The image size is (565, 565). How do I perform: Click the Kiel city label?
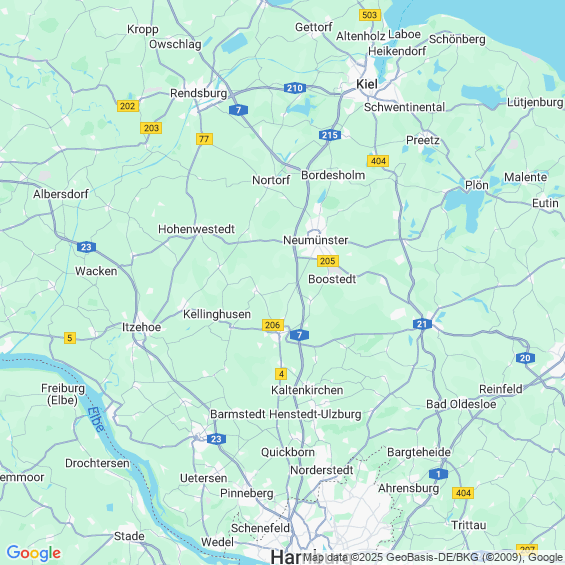(x=367, y=84)
